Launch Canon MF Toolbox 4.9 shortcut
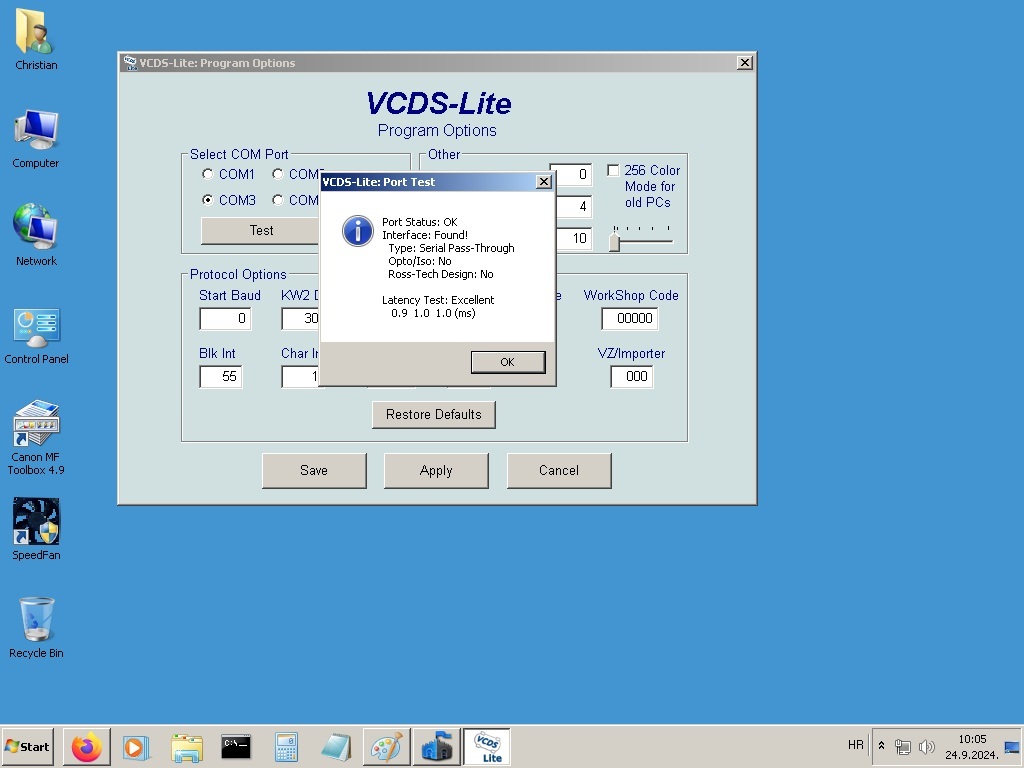The height and width of the screenshot is (768, 1024). 36,436
